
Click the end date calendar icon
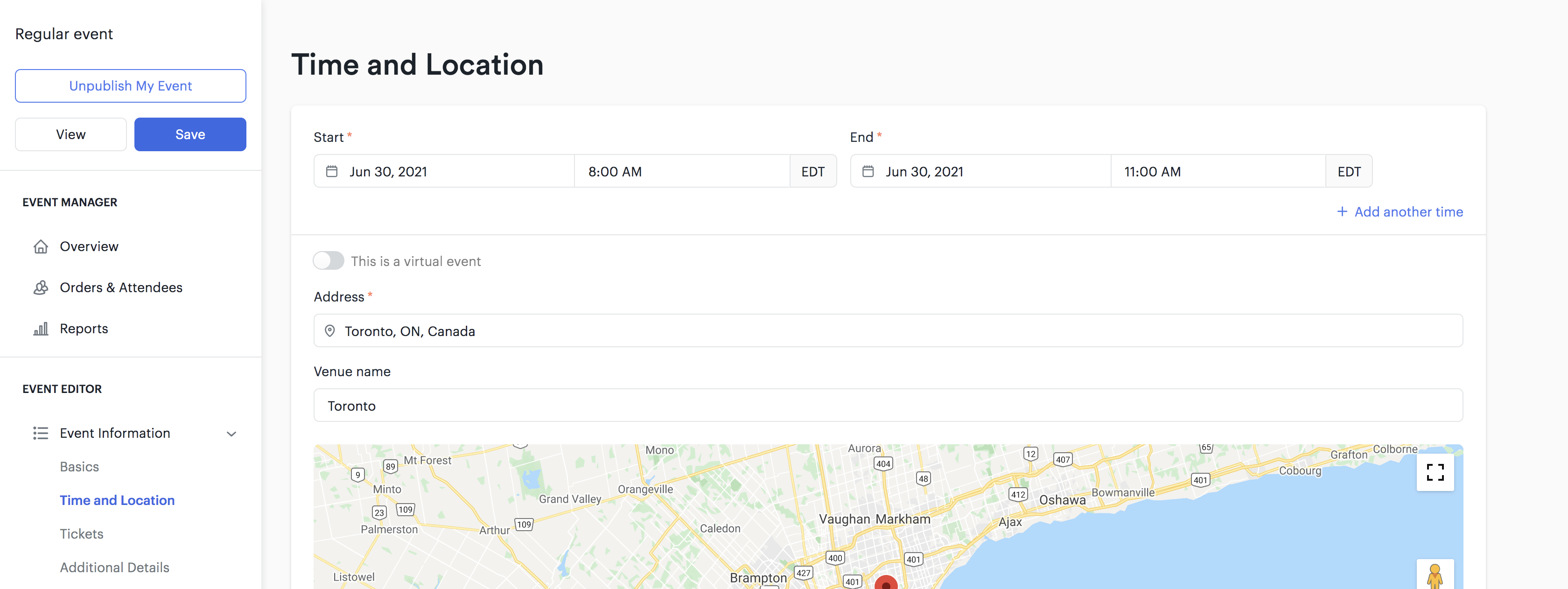868,172
